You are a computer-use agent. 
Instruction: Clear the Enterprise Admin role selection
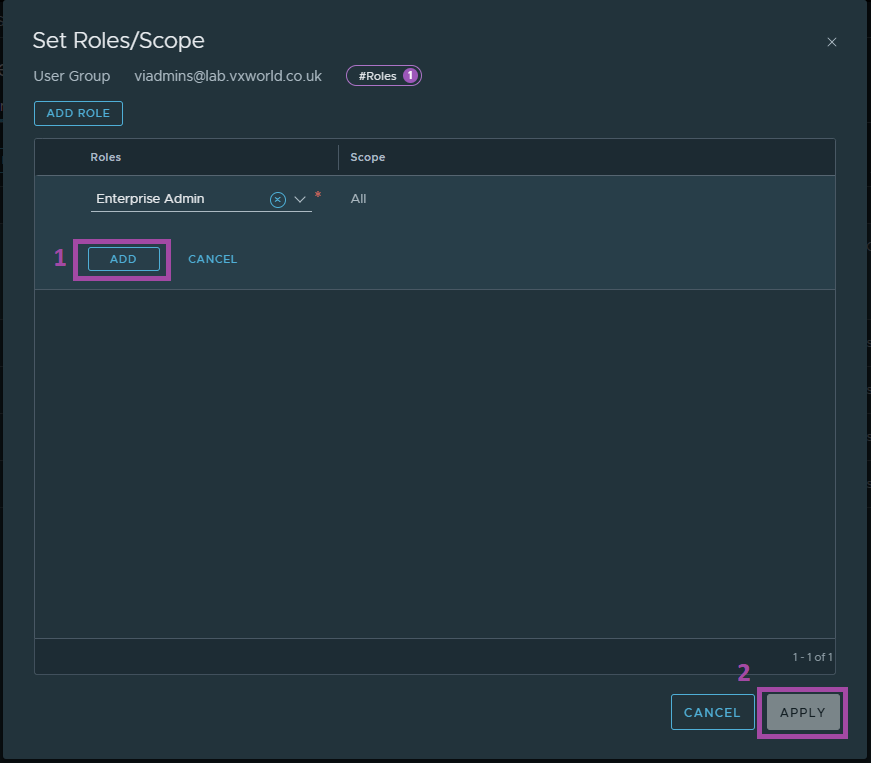tap(278, 199)
